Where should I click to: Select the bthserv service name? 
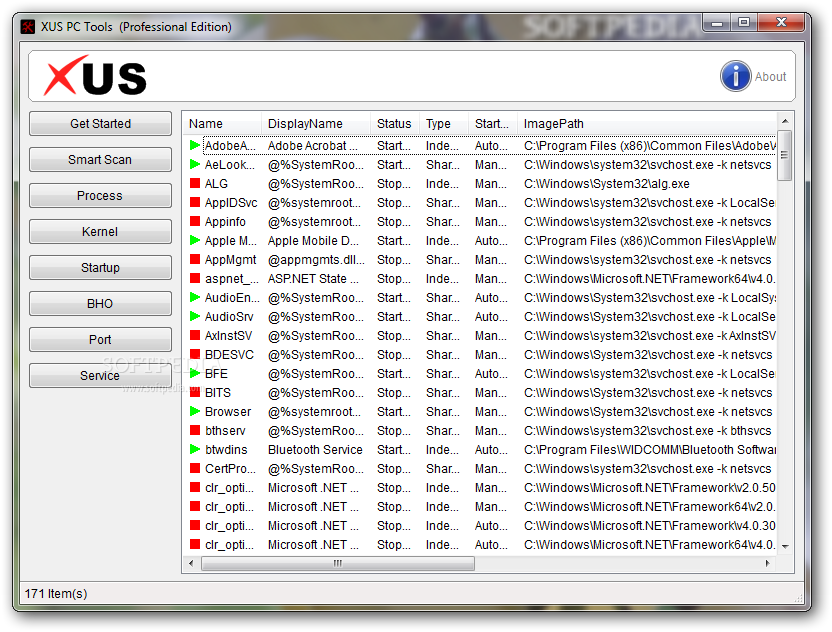[225, 430]
